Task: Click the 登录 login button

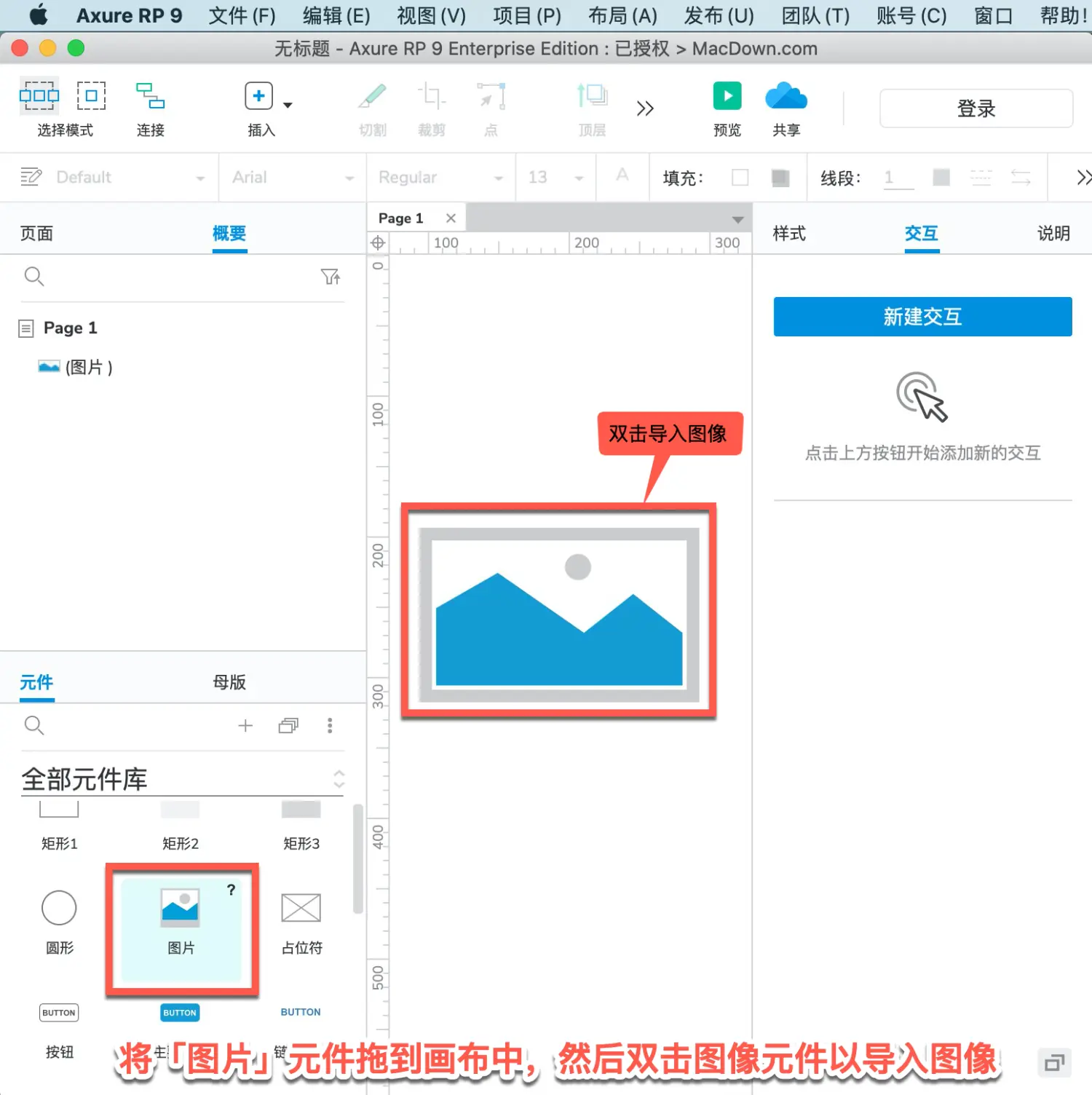Action: click(x=976, y=108)
